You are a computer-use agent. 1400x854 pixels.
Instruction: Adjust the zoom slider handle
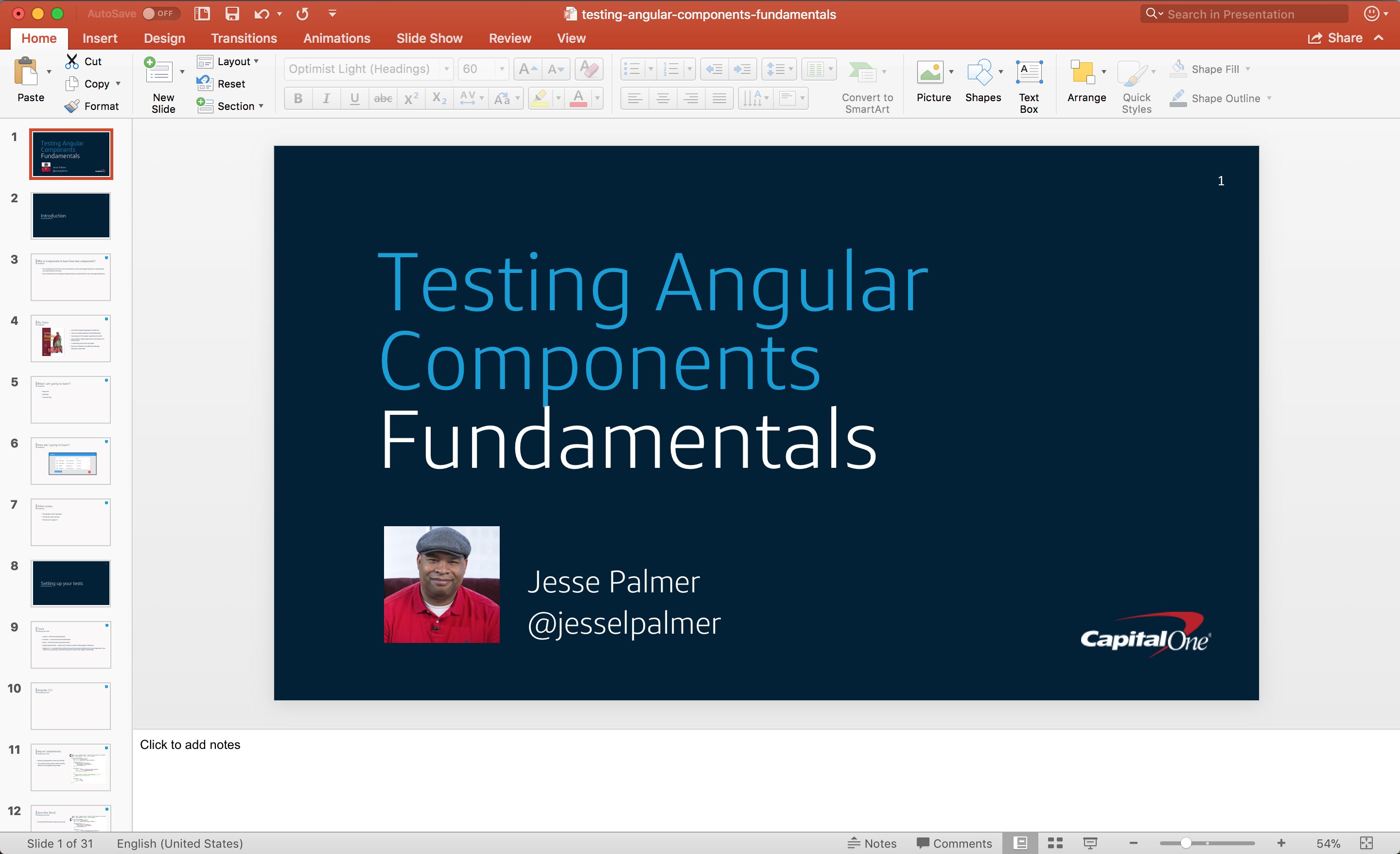(x=1186, y=843)
